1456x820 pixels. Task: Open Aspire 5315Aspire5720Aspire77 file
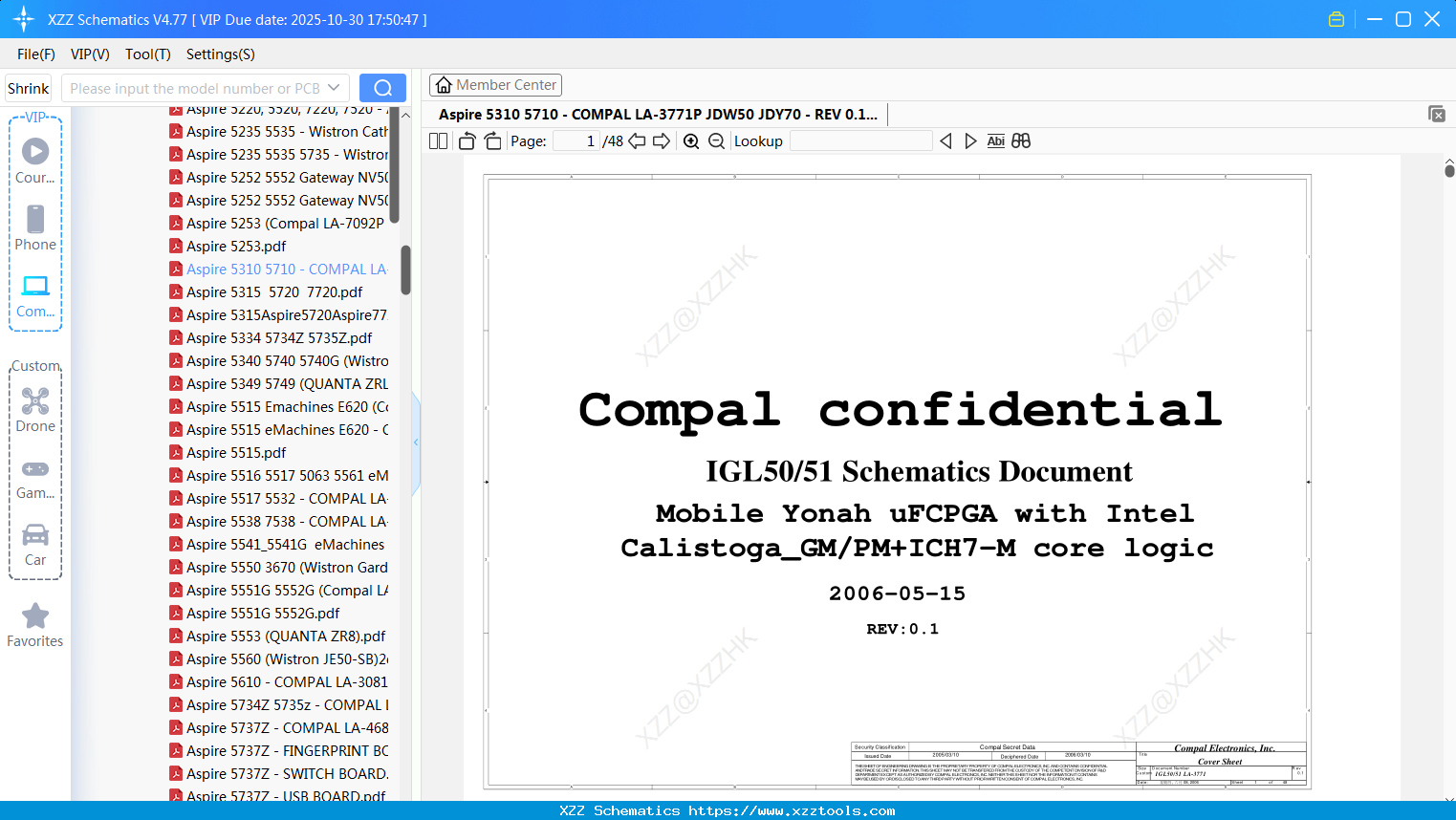[279, 315]
